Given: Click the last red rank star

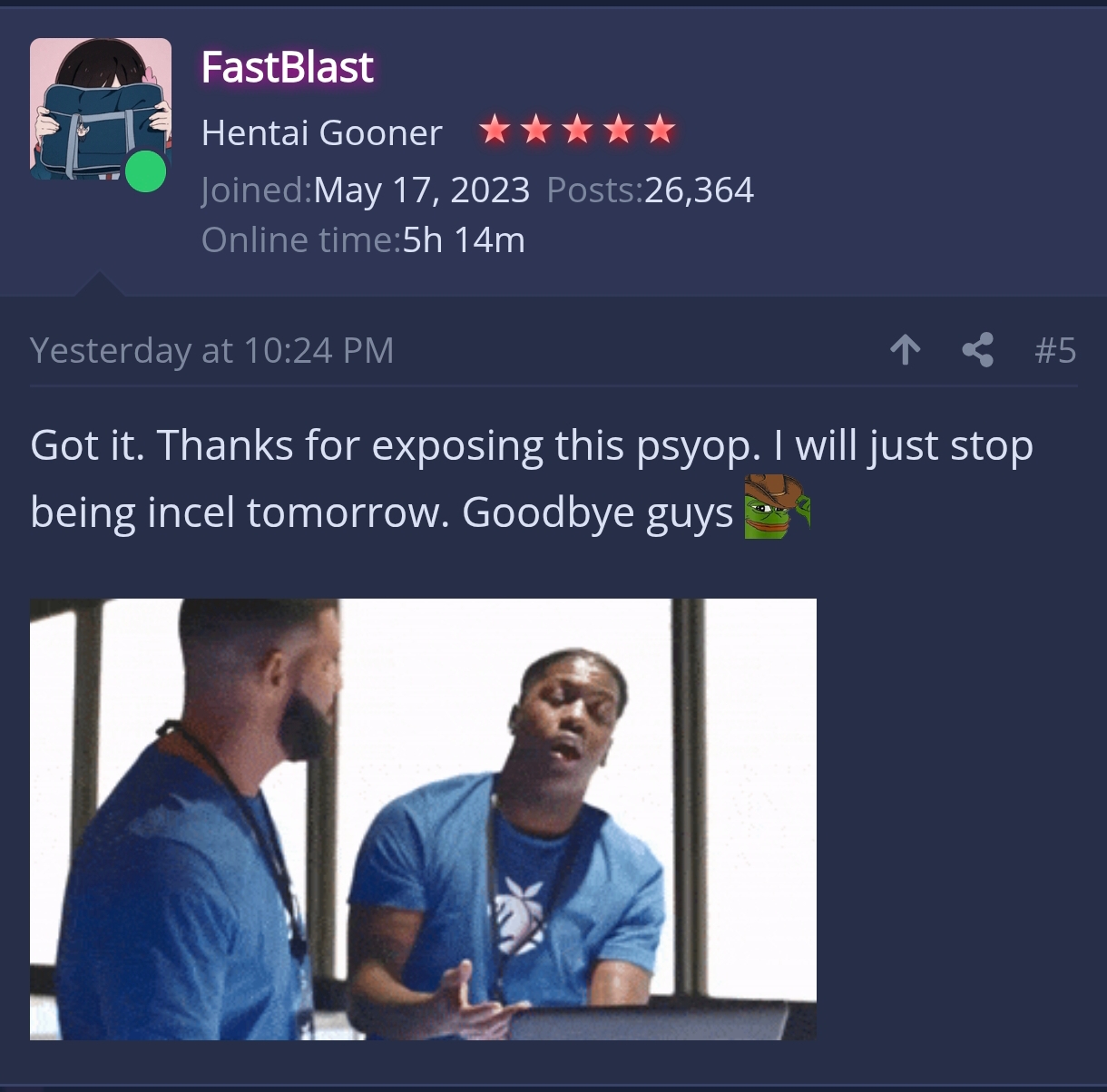Looking at the screenshot, I should click(661, 130).
